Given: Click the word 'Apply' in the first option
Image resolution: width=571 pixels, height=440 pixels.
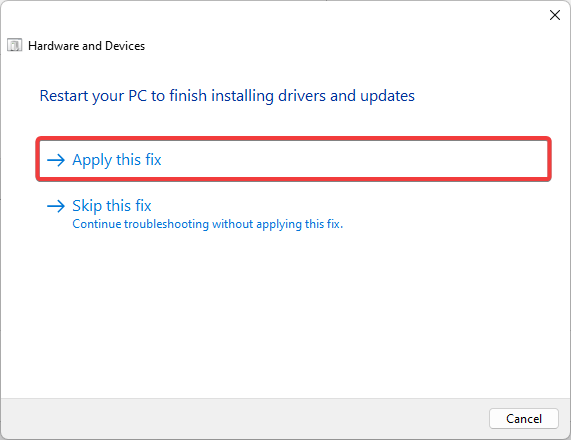Looking at the screenshot, I should coord(92,160).
